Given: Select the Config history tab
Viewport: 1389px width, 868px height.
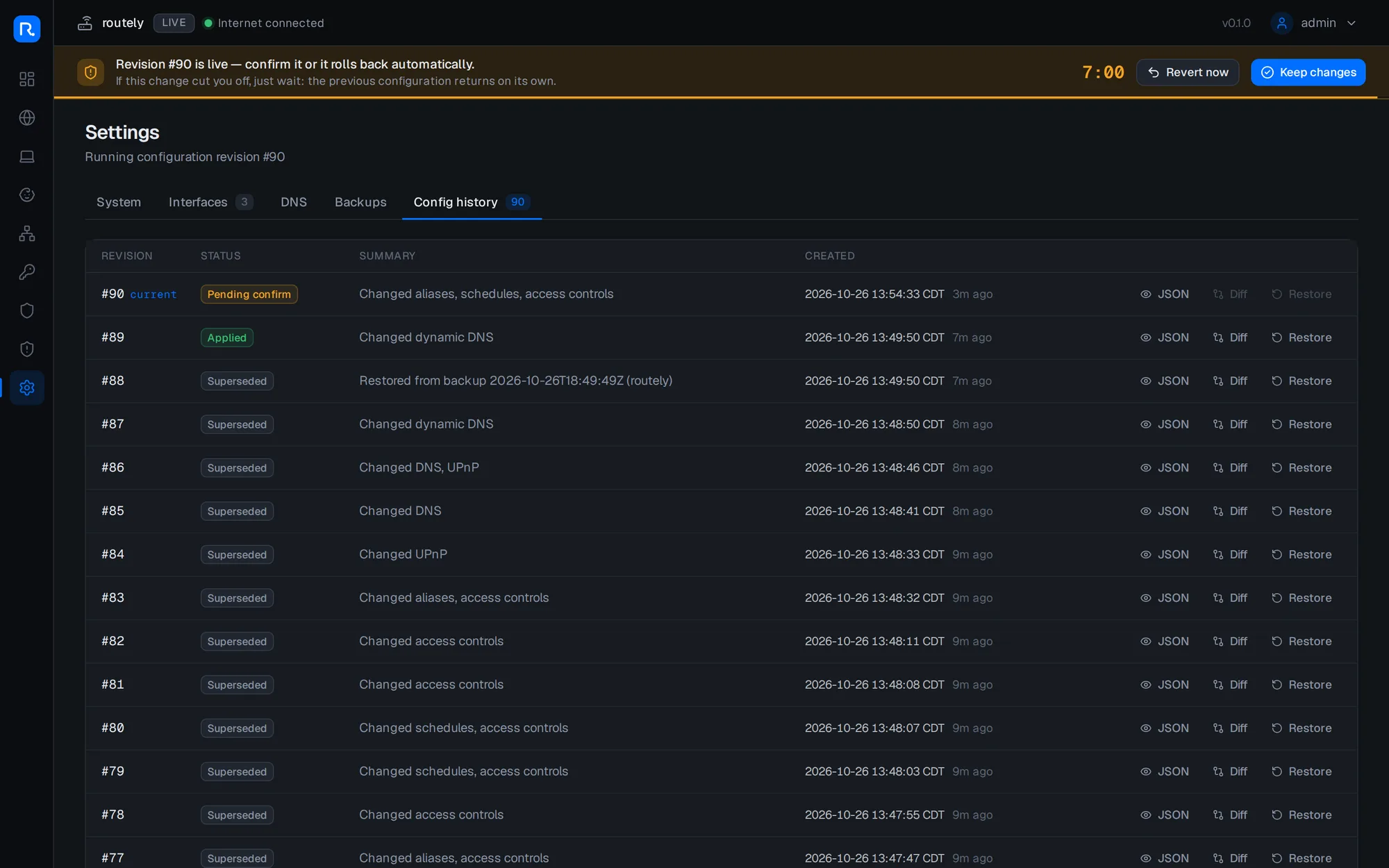Looking at the screenshot, I should tap(472, 202).
